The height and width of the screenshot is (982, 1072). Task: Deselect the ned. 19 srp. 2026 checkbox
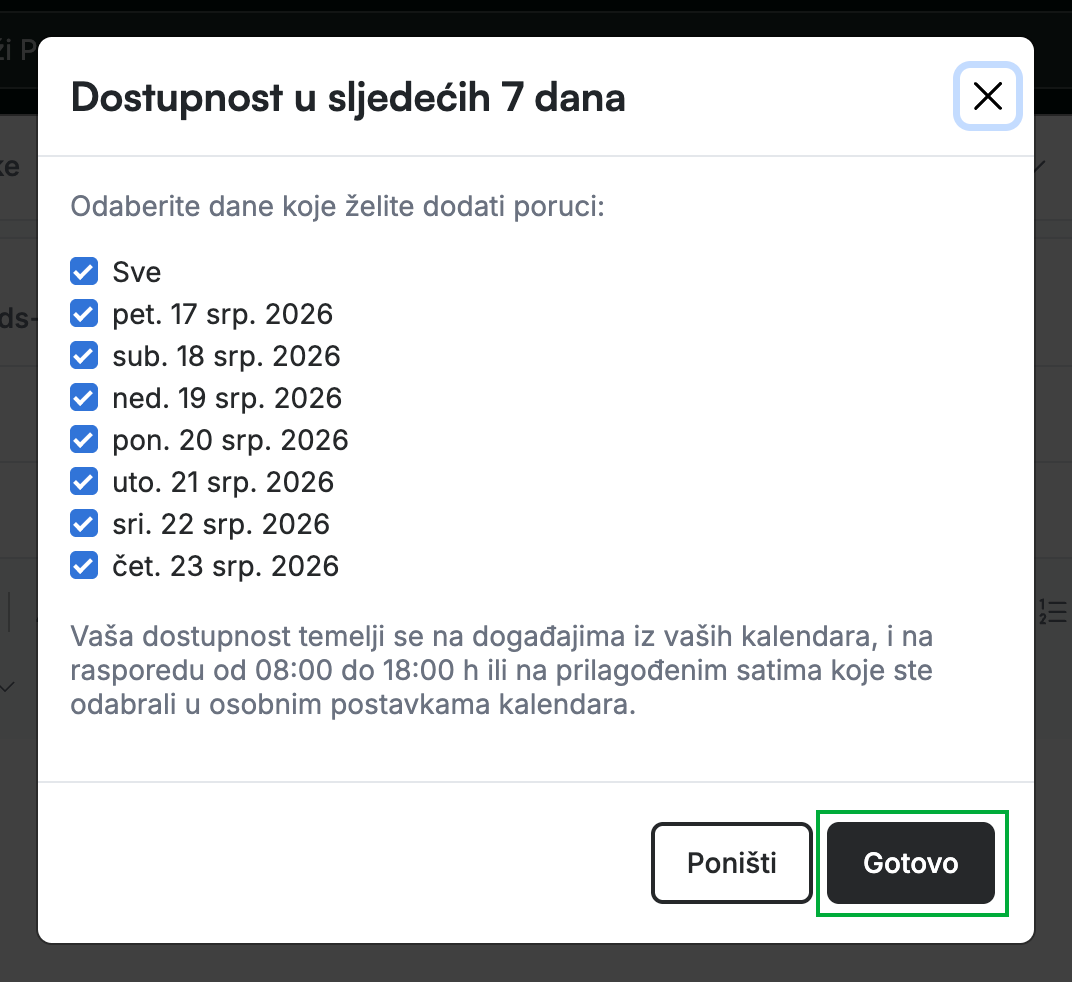click(84, 398)
